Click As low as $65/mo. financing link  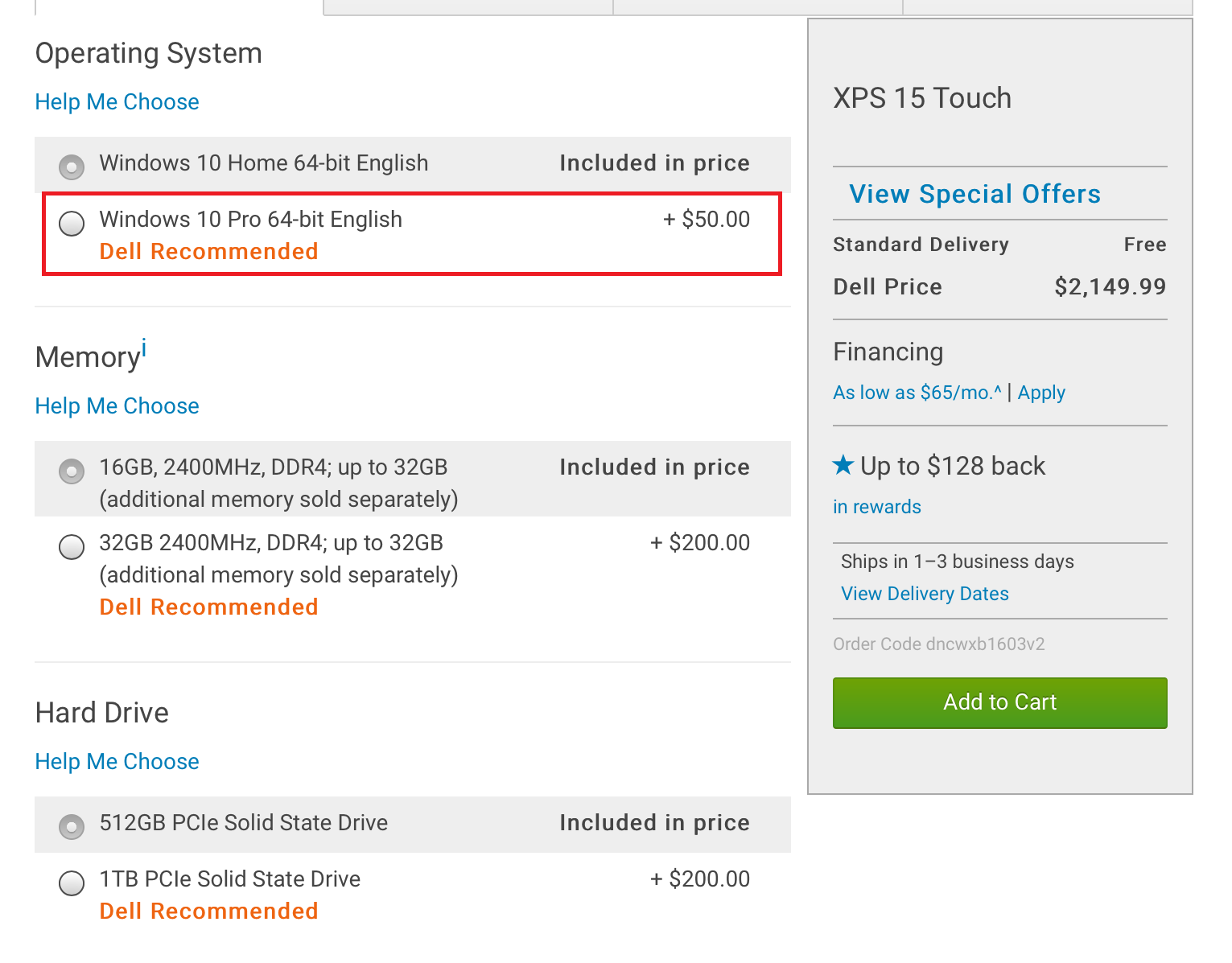(x=917, y=393)
